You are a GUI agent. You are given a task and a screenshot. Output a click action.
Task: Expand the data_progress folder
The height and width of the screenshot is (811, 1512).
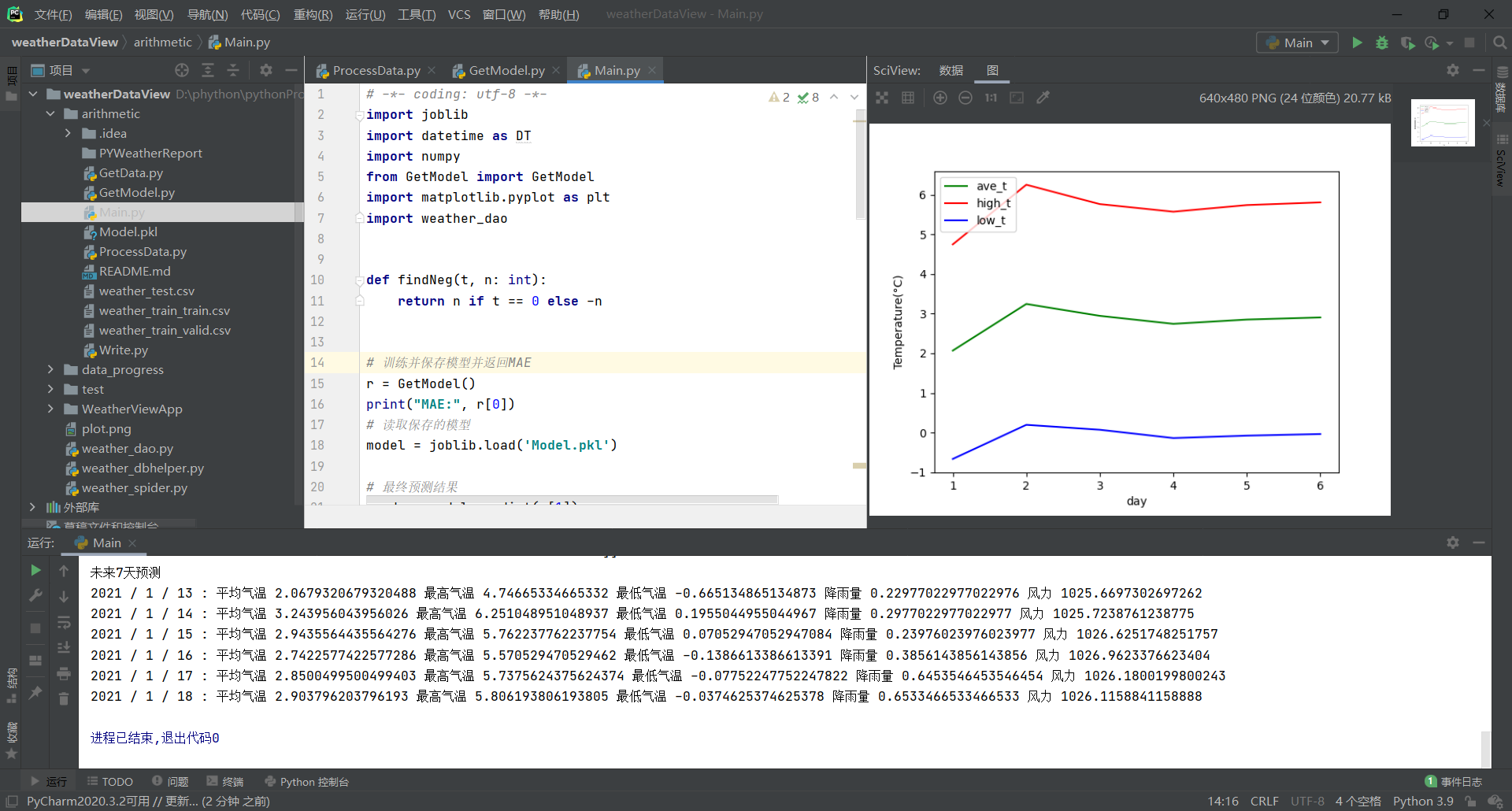pyautogui.click(x=50, y=369)
